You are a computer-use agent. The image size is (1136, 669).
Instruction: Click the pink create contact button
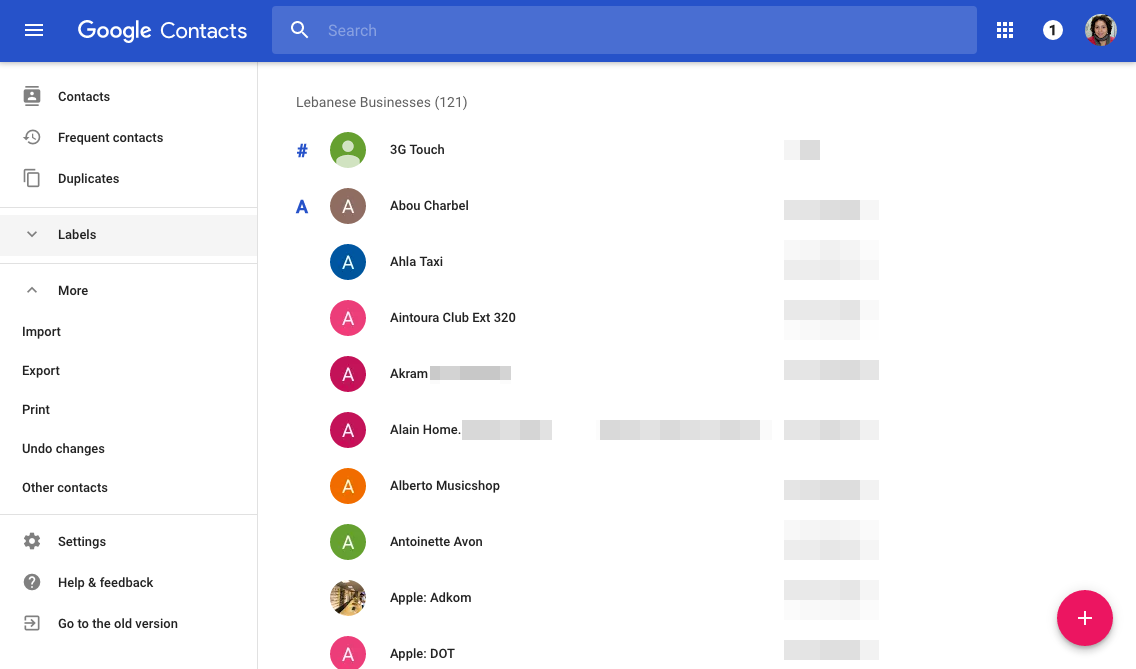click(1084, 618)
